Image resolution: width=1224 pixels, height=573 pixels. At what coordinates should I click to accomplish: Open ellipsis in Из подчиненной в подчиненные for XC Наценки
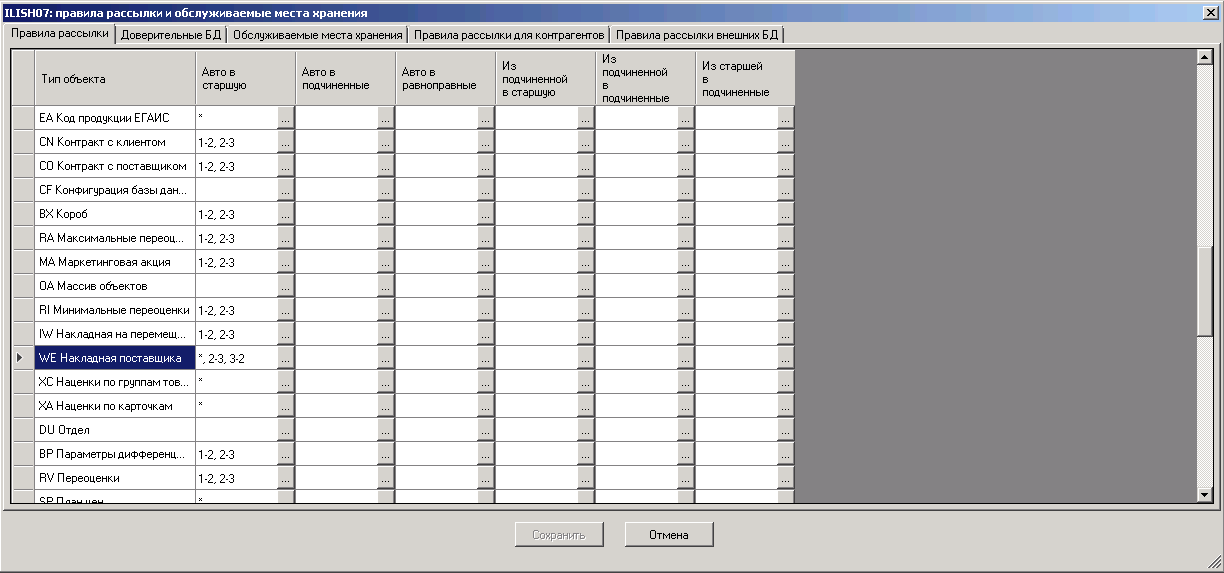click(686, 382)
